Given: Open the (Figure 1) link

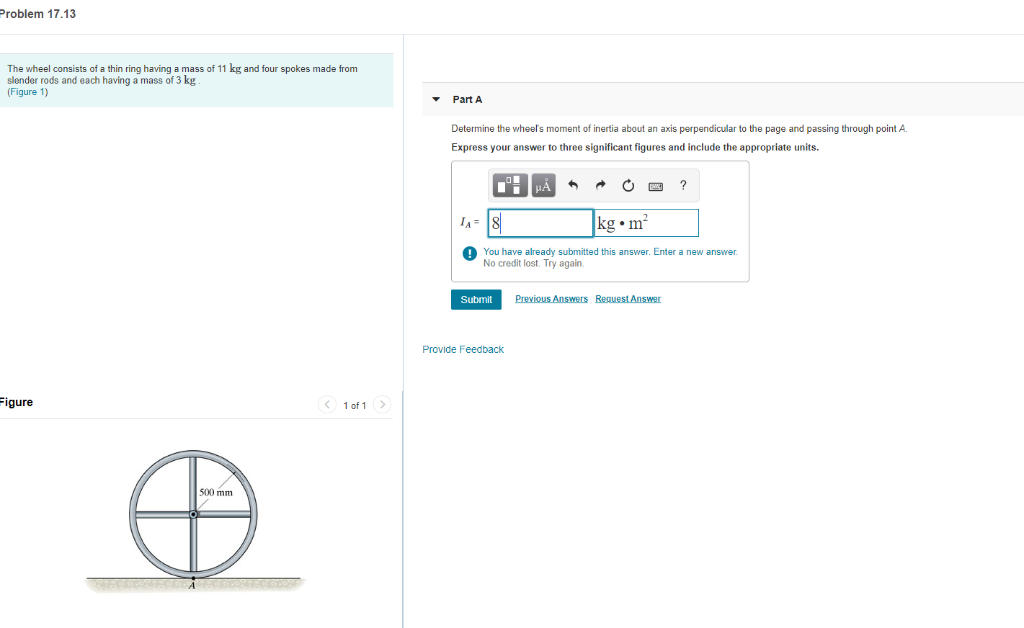Looking at the screenshot, I should click(27, 92).
